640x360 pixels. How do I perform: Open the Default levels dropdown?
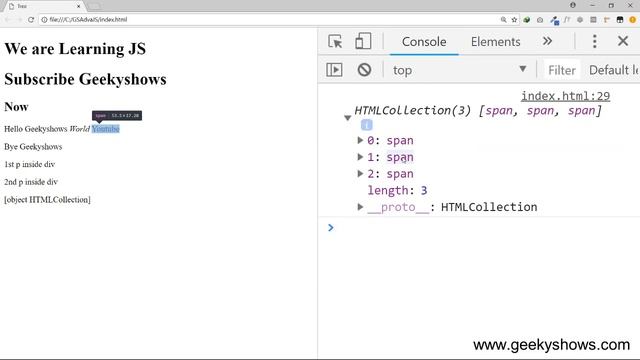coord(613,70)
